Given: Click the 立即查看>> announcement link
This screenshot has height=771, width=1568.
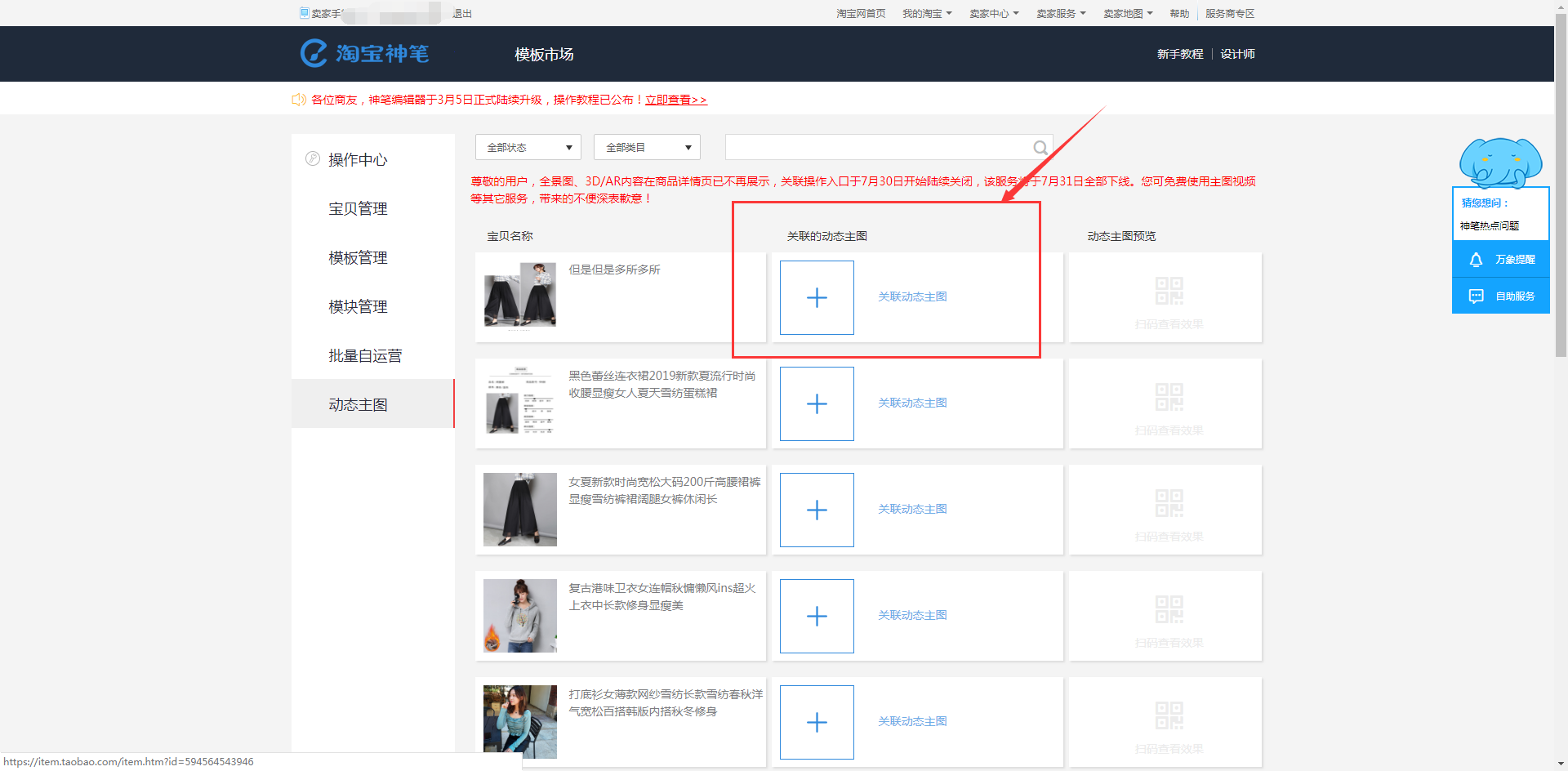Looking at the screenshot, I should pyautogui.click(x=675, y=100).
